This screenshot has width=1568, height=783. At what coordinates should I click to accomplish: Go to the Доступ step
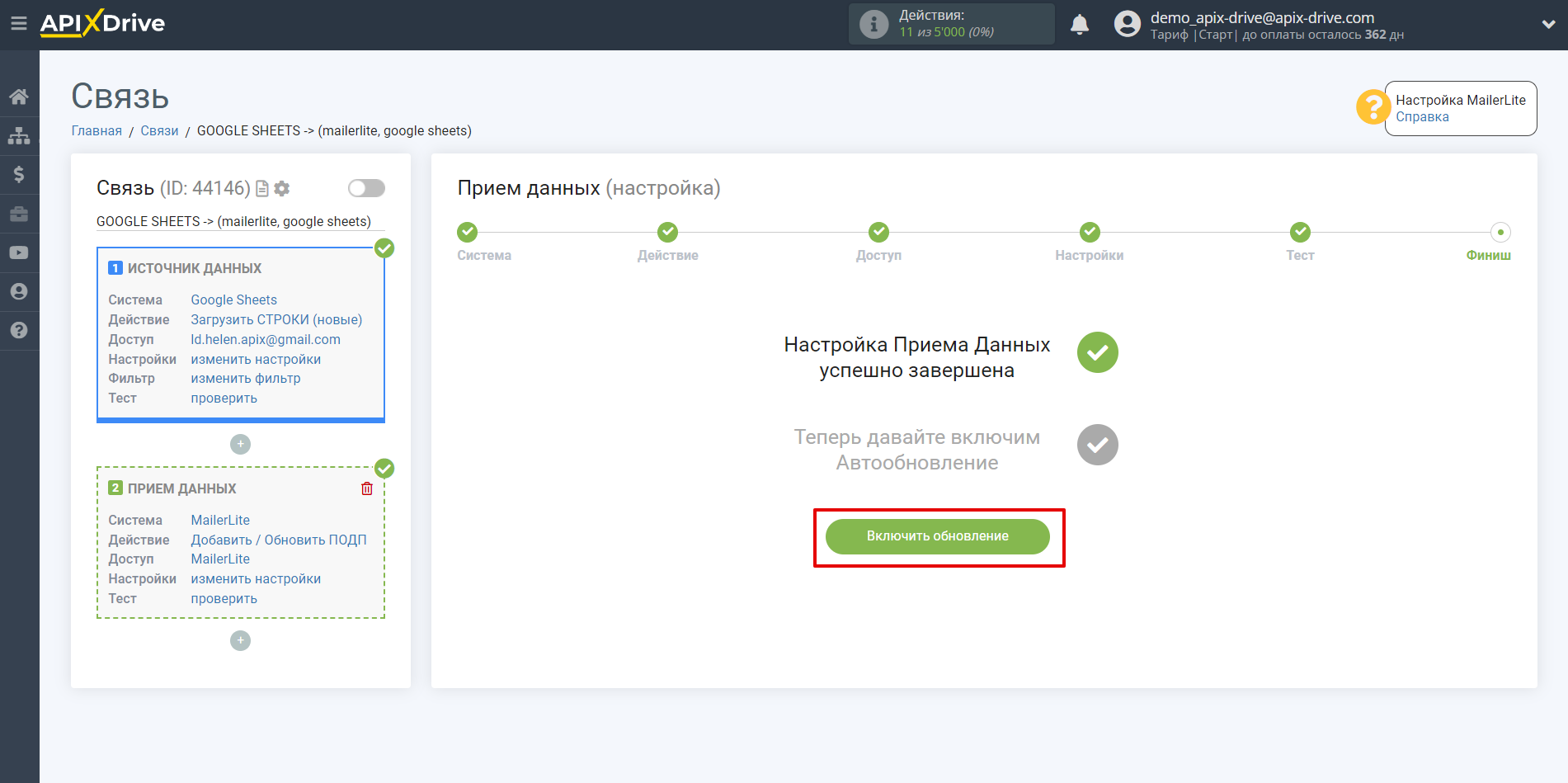[878, 232]
